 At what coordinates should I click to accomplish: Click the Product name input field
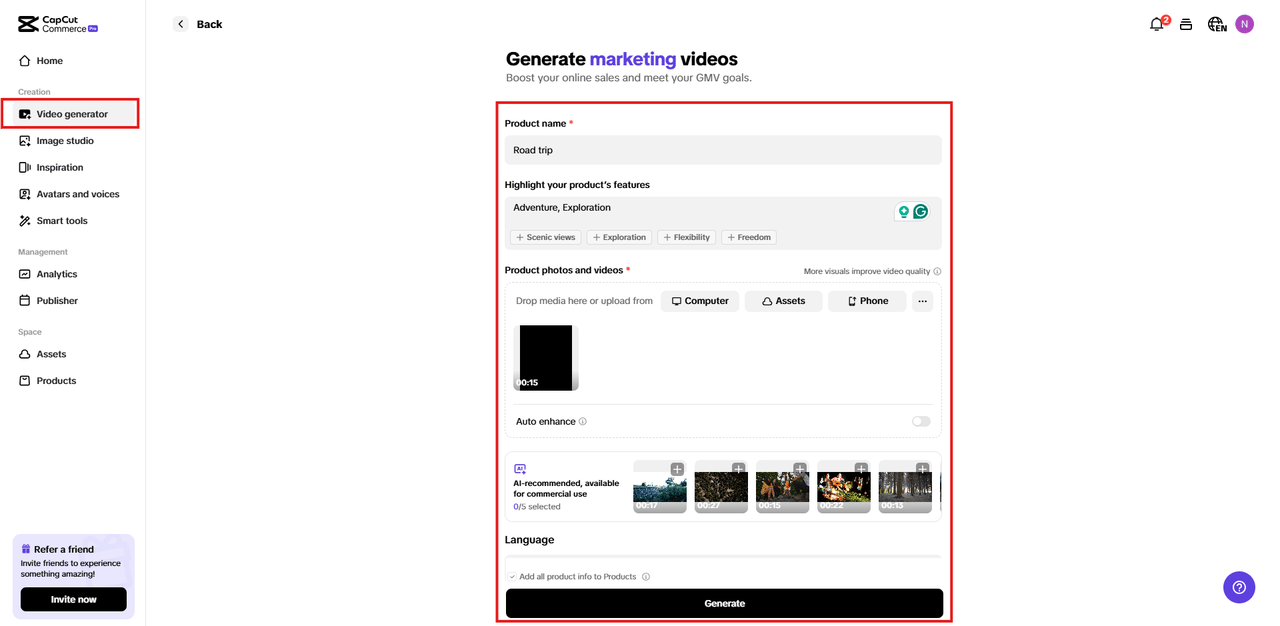(x=722, y=150)
